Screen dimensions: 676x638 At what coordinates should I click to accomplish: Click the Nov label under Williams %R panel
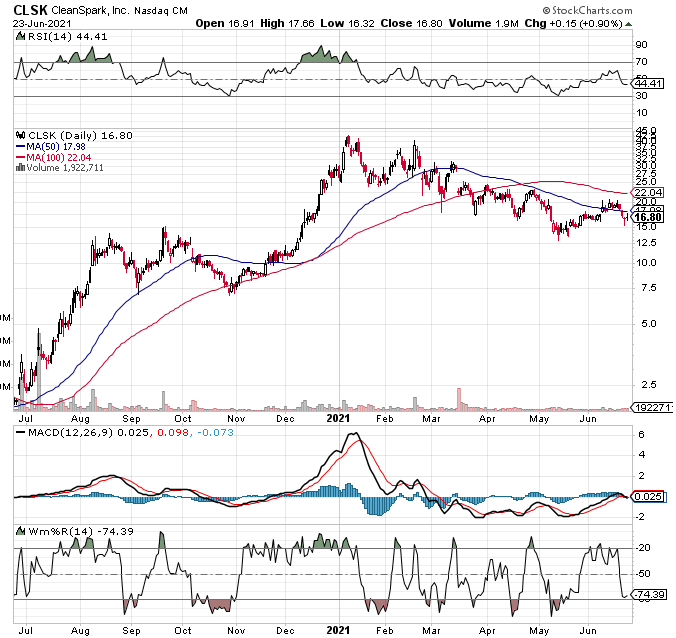236,631
